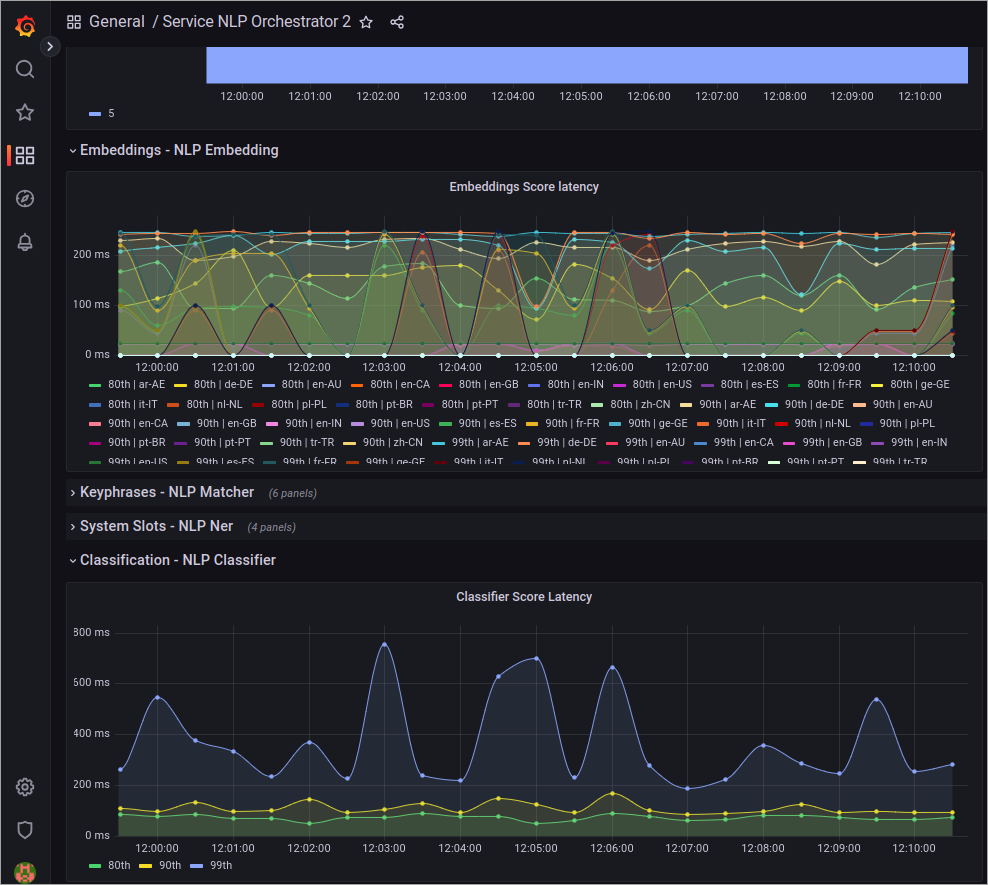The height and width of the screenshot is (885, 988).
Task: Star this dashboard as favorite
Action: [x=367, y=22]
